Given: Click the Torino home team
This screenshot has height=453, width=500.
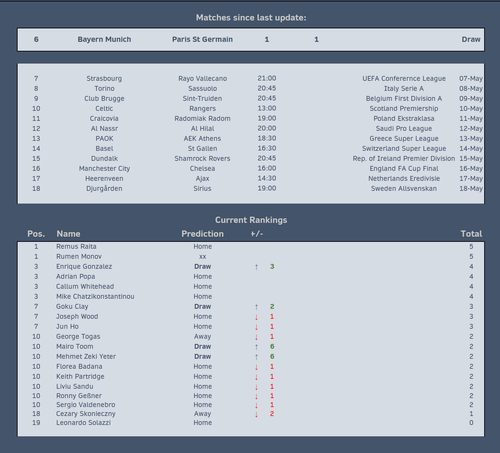Looking at the screenshot, I should coord(104,89).
